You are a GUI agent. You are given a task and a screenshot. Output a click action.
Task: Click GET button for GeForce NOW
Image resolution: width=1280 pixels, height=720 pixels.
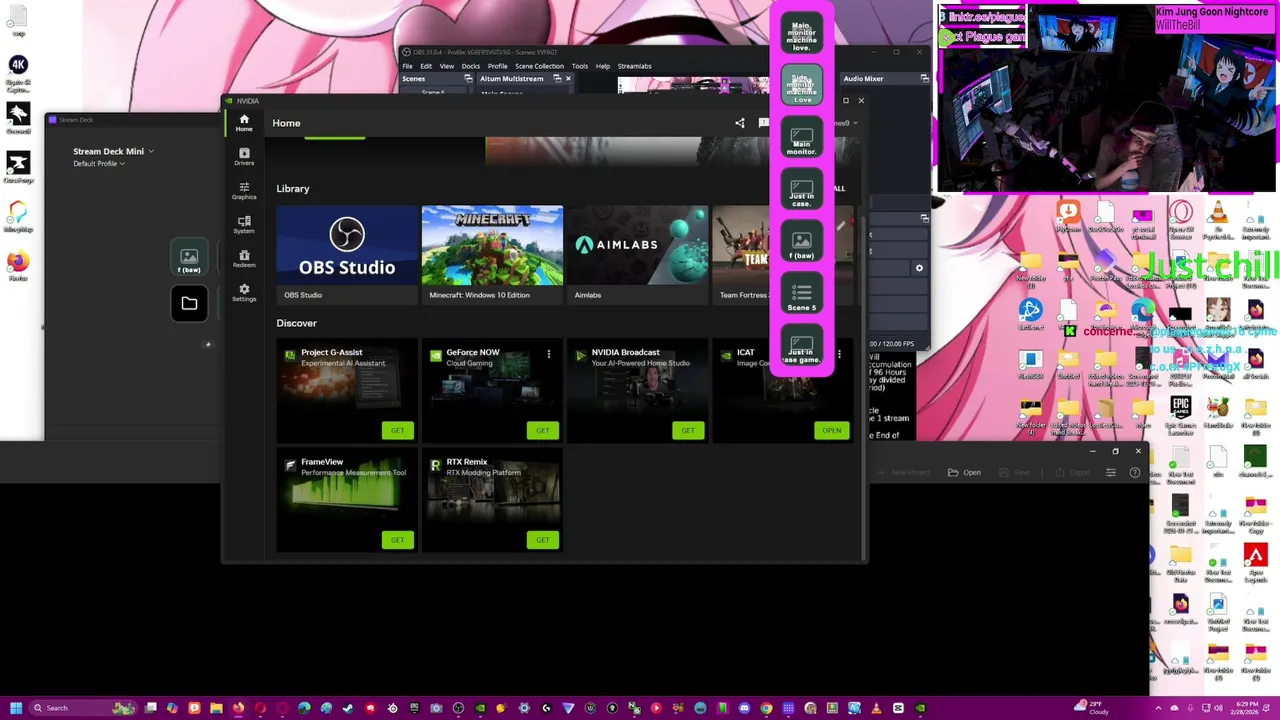[x=542, y=430]
